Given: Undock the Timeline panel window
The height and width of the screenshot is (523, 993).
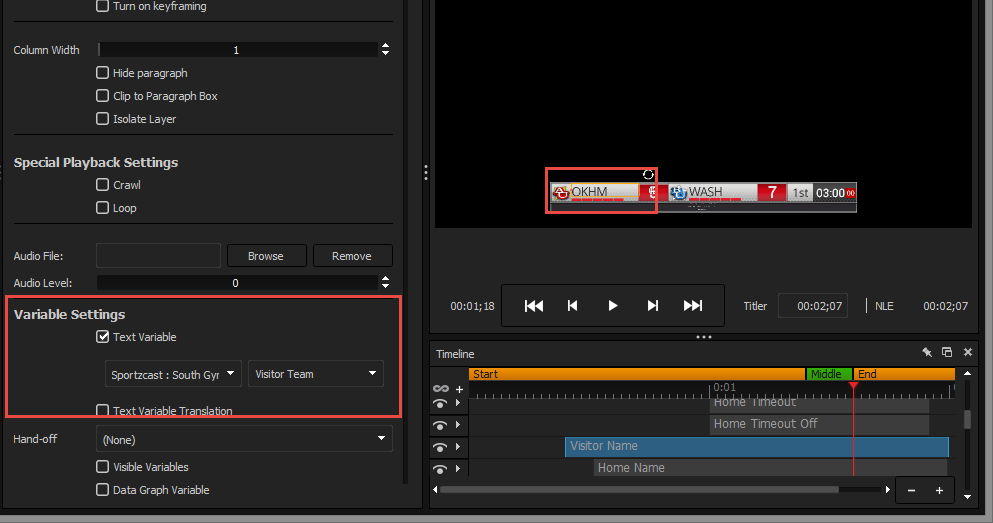Looking at the screenshot, I should point(947,353).
